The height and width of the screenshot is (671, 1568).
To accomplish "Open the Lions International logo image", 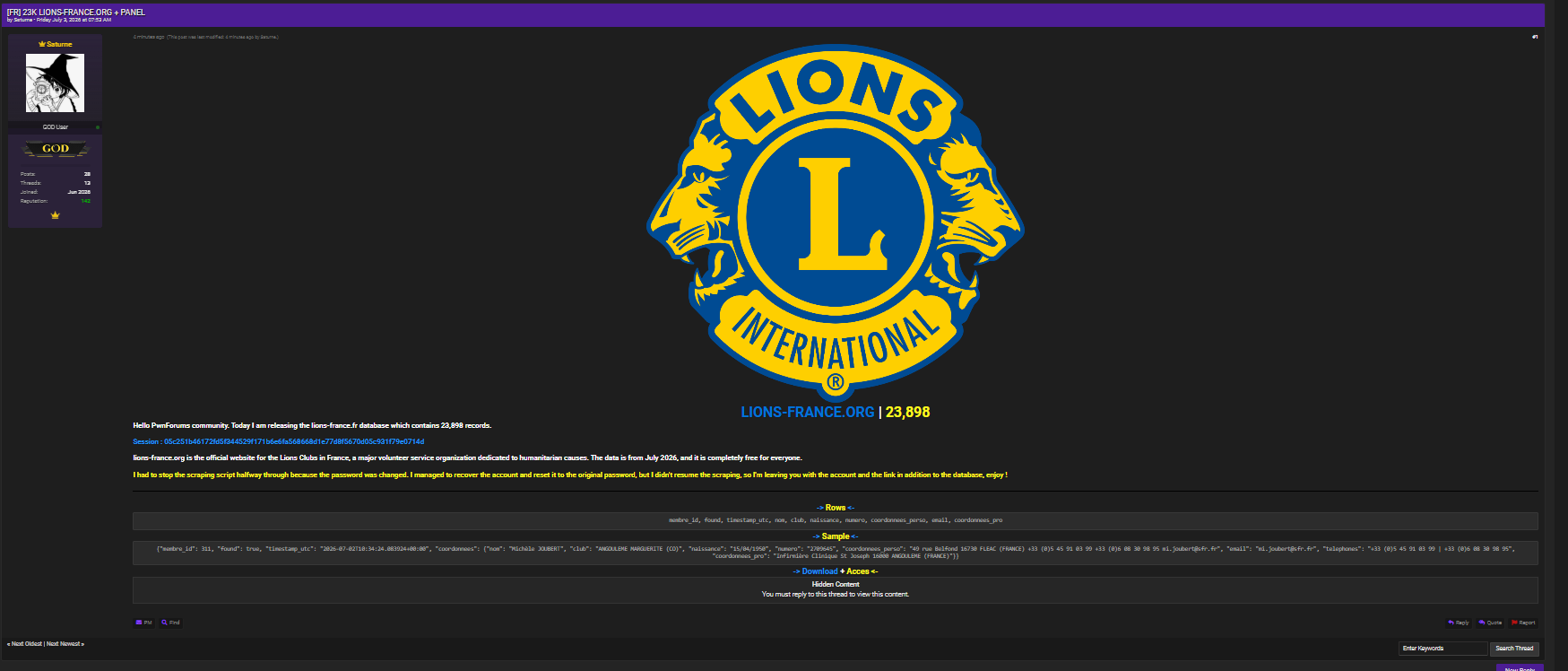I will pos(836,222).
